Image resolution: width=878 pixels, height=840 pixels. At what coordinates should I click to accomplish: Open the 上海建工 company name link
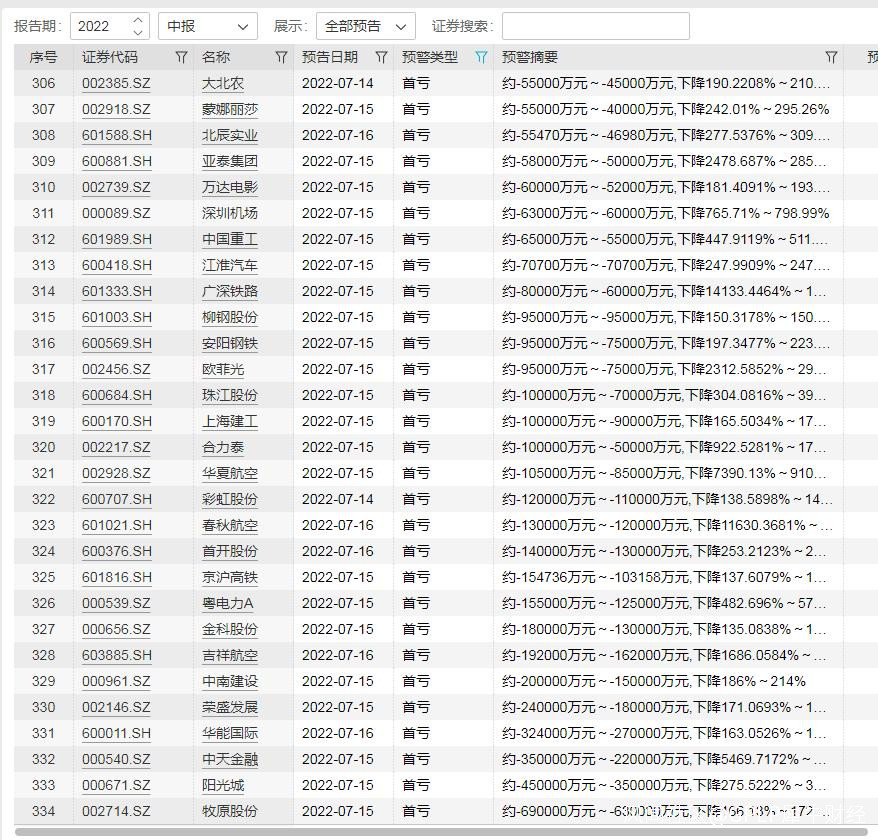coord(230,421)
